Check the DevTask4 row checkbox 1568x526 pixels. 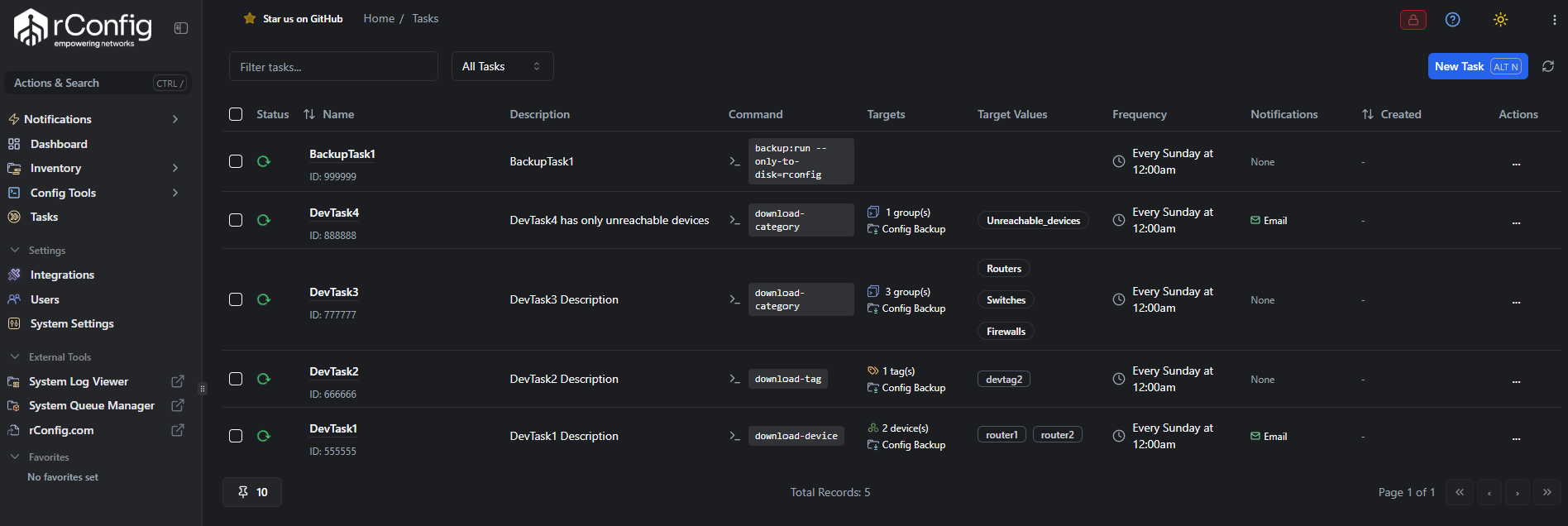236,220
